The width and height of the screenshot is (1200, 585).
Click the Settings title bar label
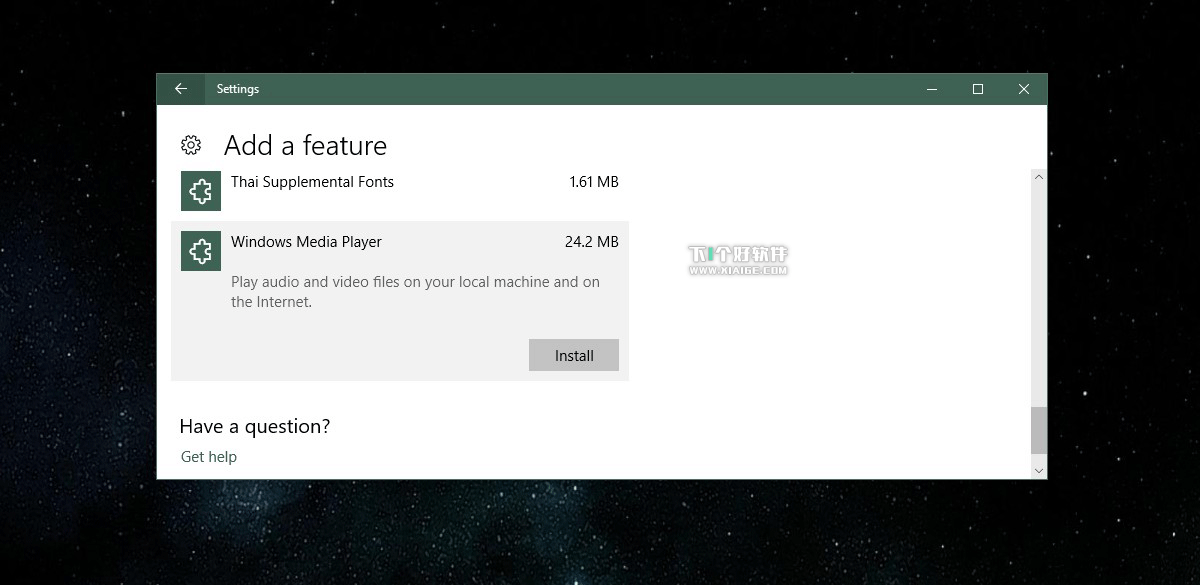(238, 89)
